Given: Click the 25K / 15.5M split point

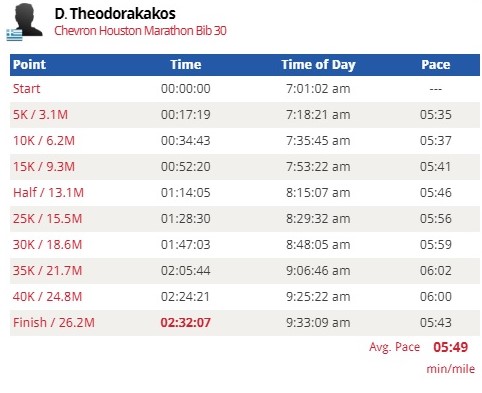Looking at the screenshot, I should coord(47,219).
